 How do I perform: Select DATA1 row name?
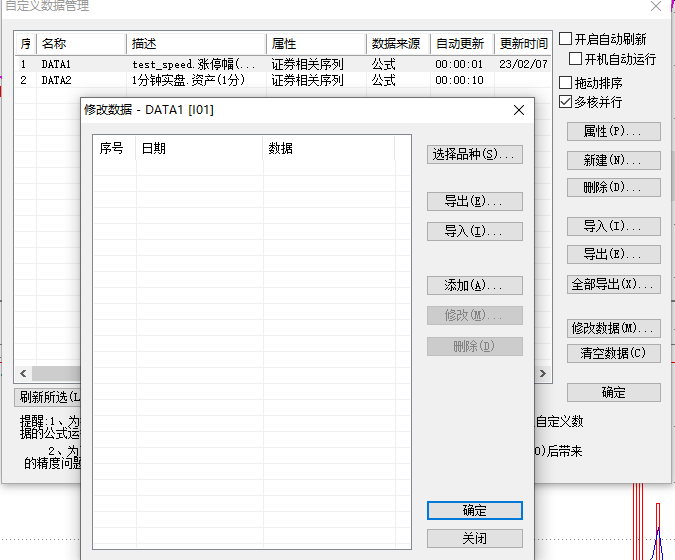pyautogui.click(x=56, y=64)
